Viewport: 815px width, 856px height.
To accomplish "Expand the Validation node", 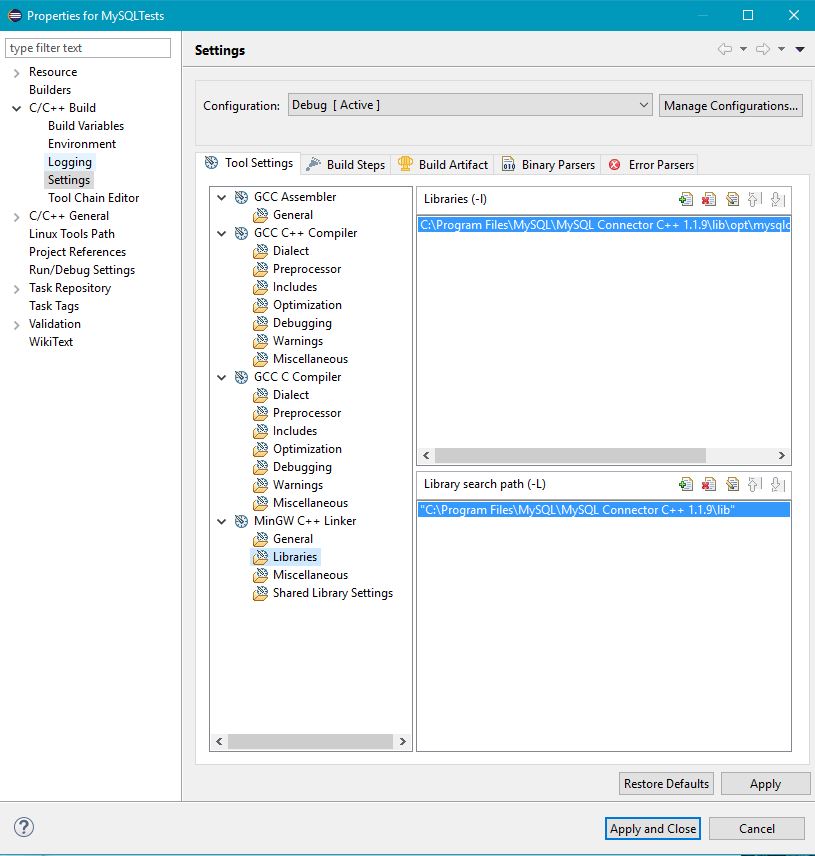I will pyautogui.click(x=16, y=325).
